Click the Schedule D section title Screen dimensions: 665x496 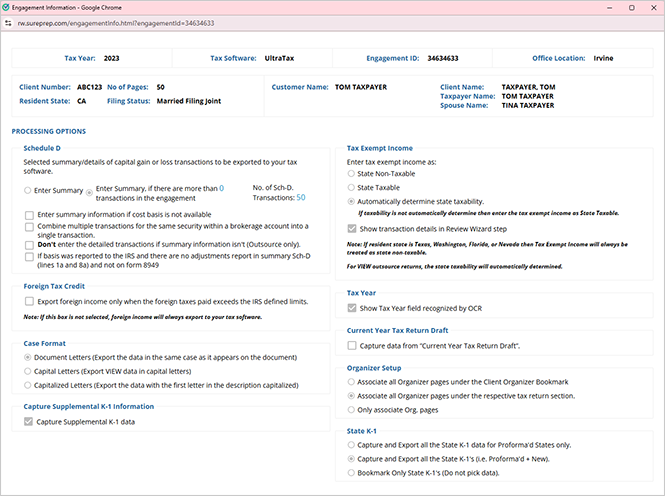(x=42, y=148)
